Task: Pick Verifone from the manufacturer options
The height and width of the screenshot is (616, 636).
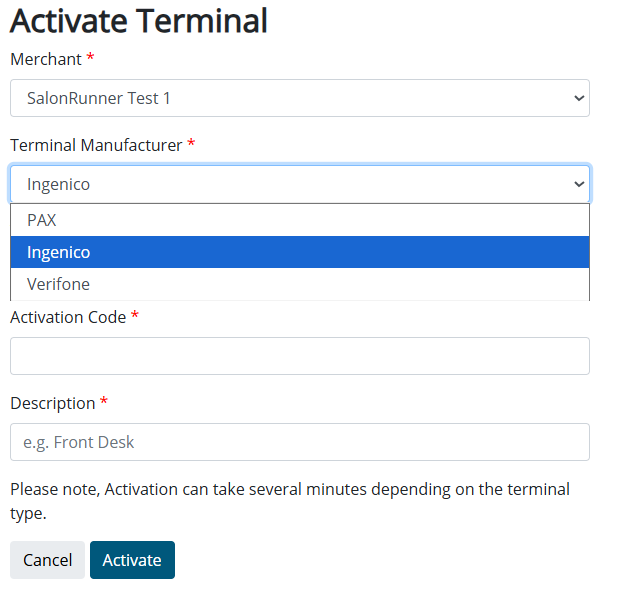Action: (58, 284)
